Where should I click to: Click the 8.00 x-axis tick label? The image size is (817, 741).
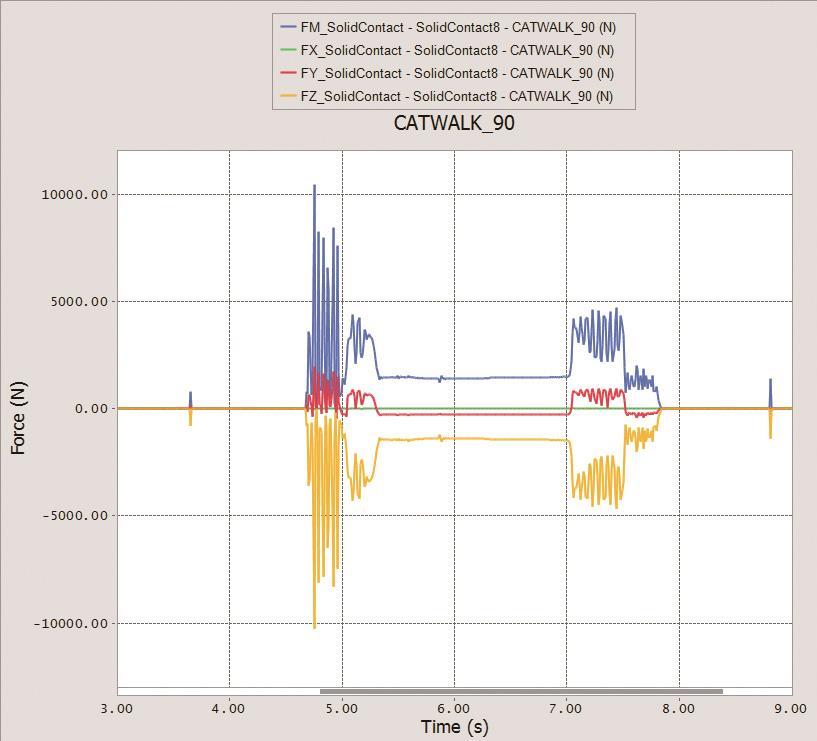pyautogui.click(x=678, y=709)
